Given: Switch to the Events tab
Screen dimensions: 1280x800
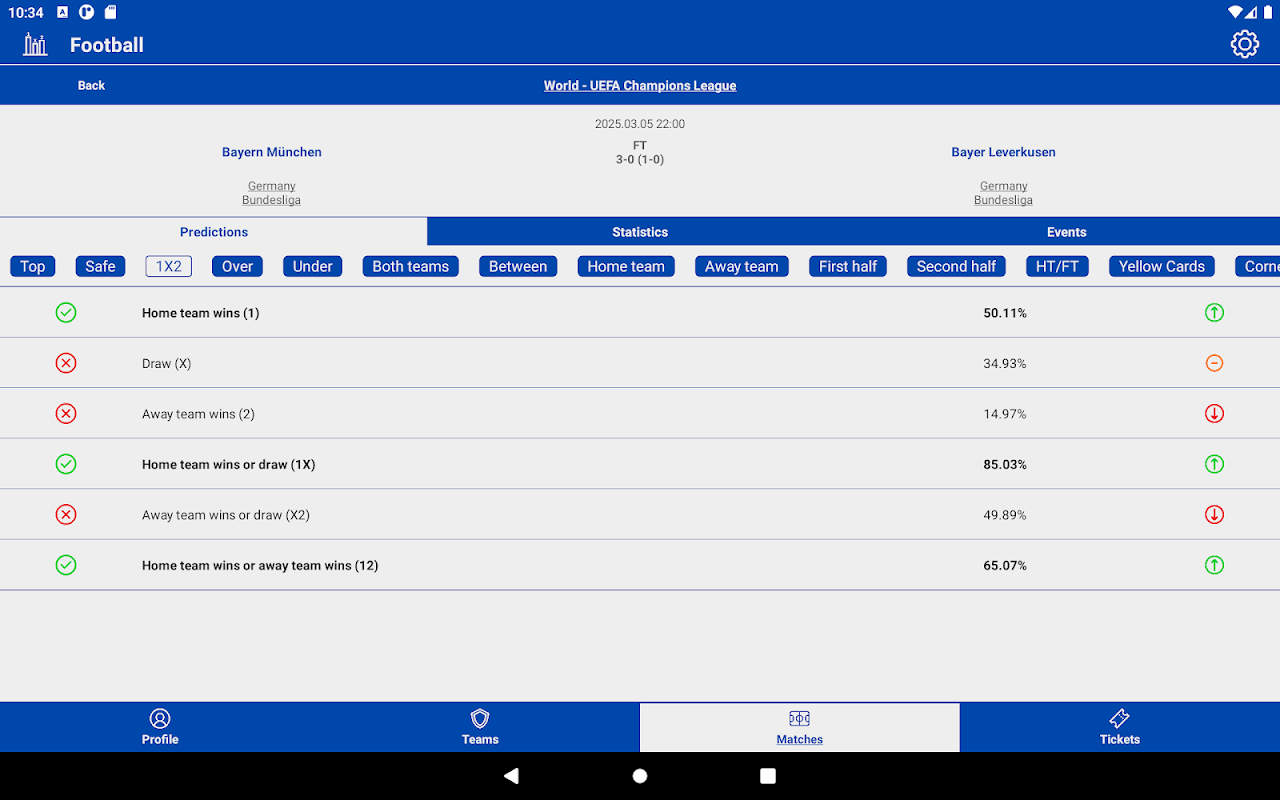Looking at the screenshot, I should coord(1067,232).
